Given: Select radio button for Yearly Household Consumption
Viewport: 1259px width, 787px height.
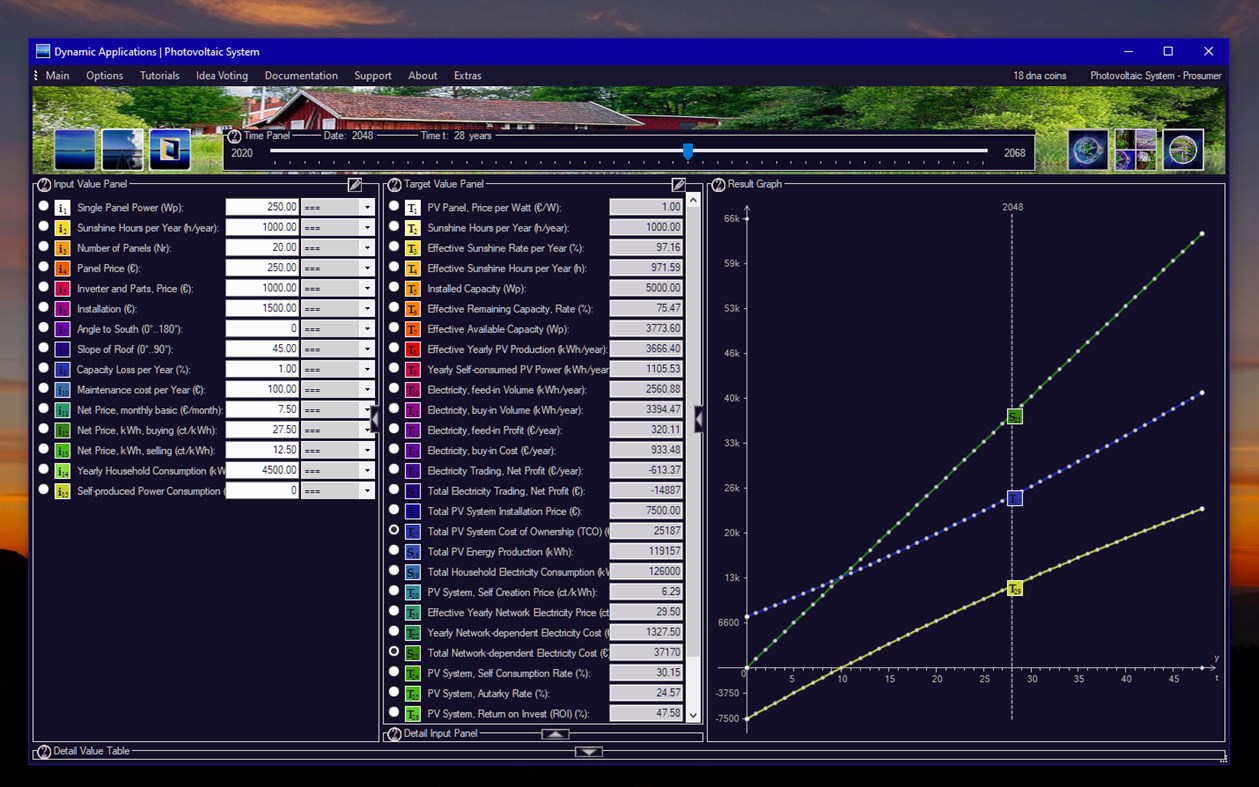Looking at the screenshot, I should (43, 469).
